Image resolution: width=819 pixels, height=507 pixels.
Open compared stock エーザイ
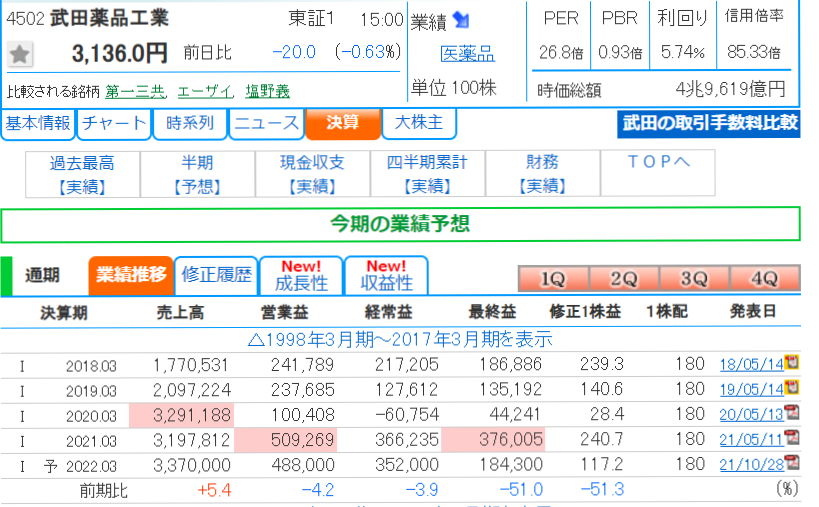point(204,92)
